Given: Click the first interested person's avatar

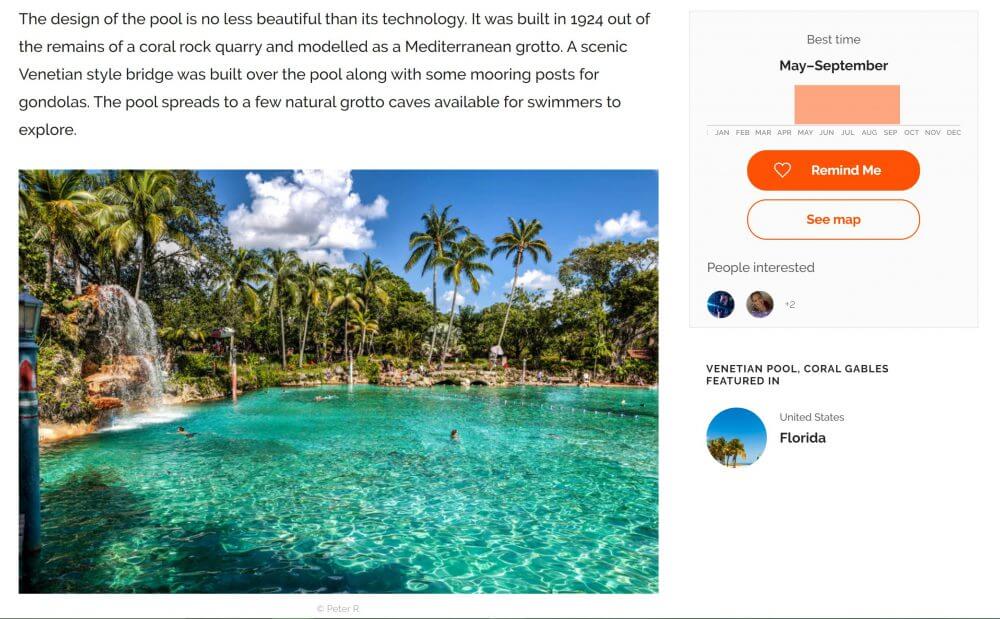Looking at the screenshot, I should pyautogui.click(x=720, y=304).
